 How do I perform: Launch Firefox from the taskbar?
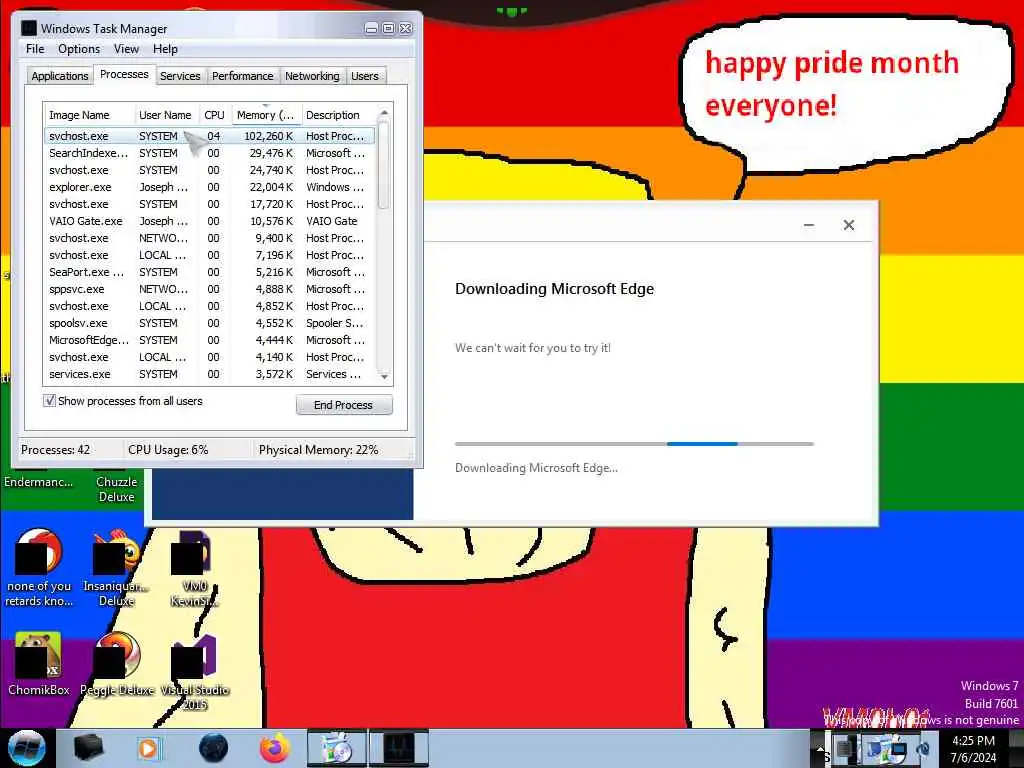[x=275, y=748]
